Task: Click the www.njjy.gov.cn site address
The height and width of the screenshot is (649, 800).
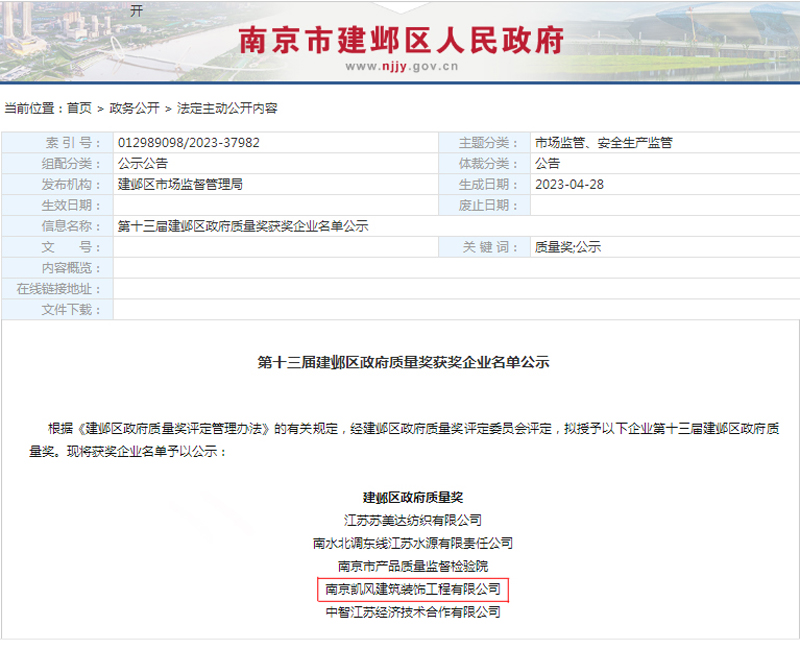Action: pyautogui.click(x=402, y=66)
